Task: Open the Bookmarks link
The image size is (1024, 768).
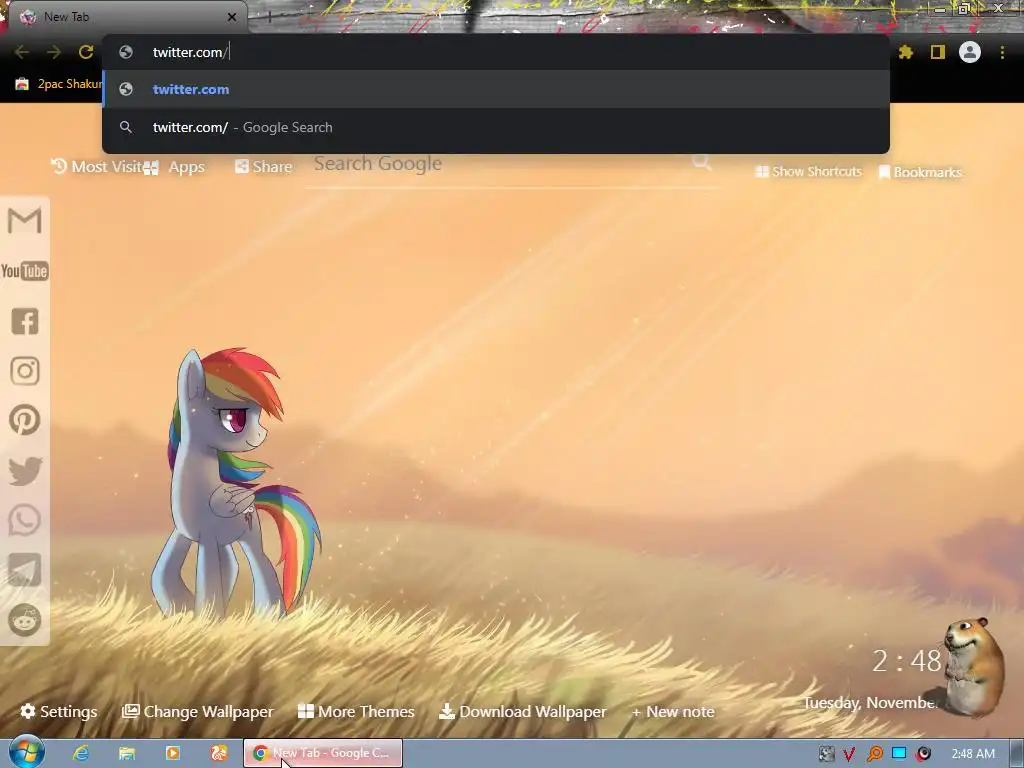Action: (921, 172)
